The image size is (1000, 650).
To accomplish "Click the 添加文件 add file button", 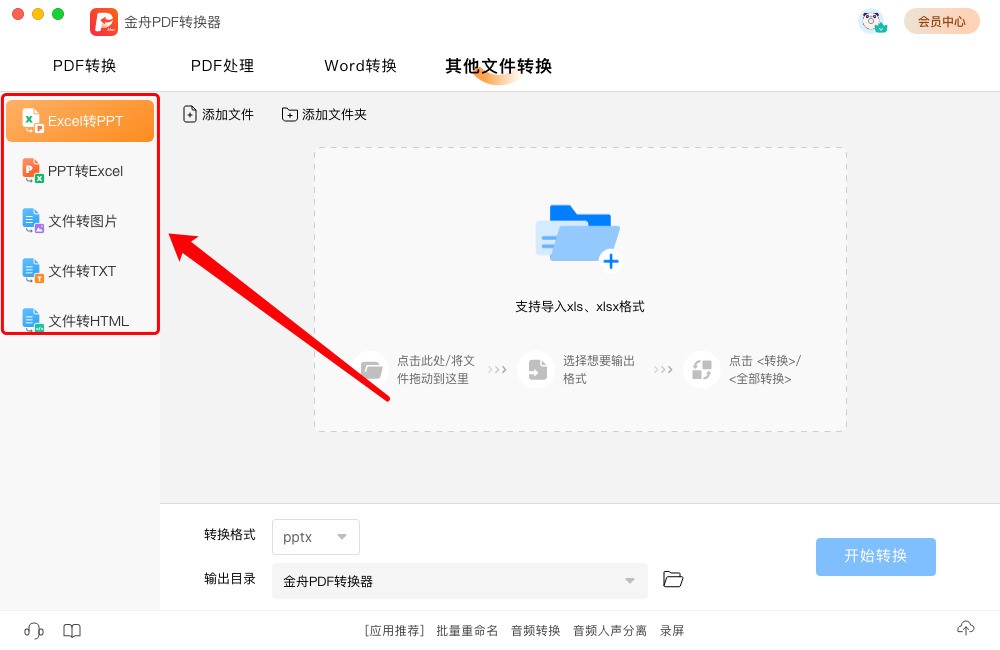I will (x=218, y=114).
